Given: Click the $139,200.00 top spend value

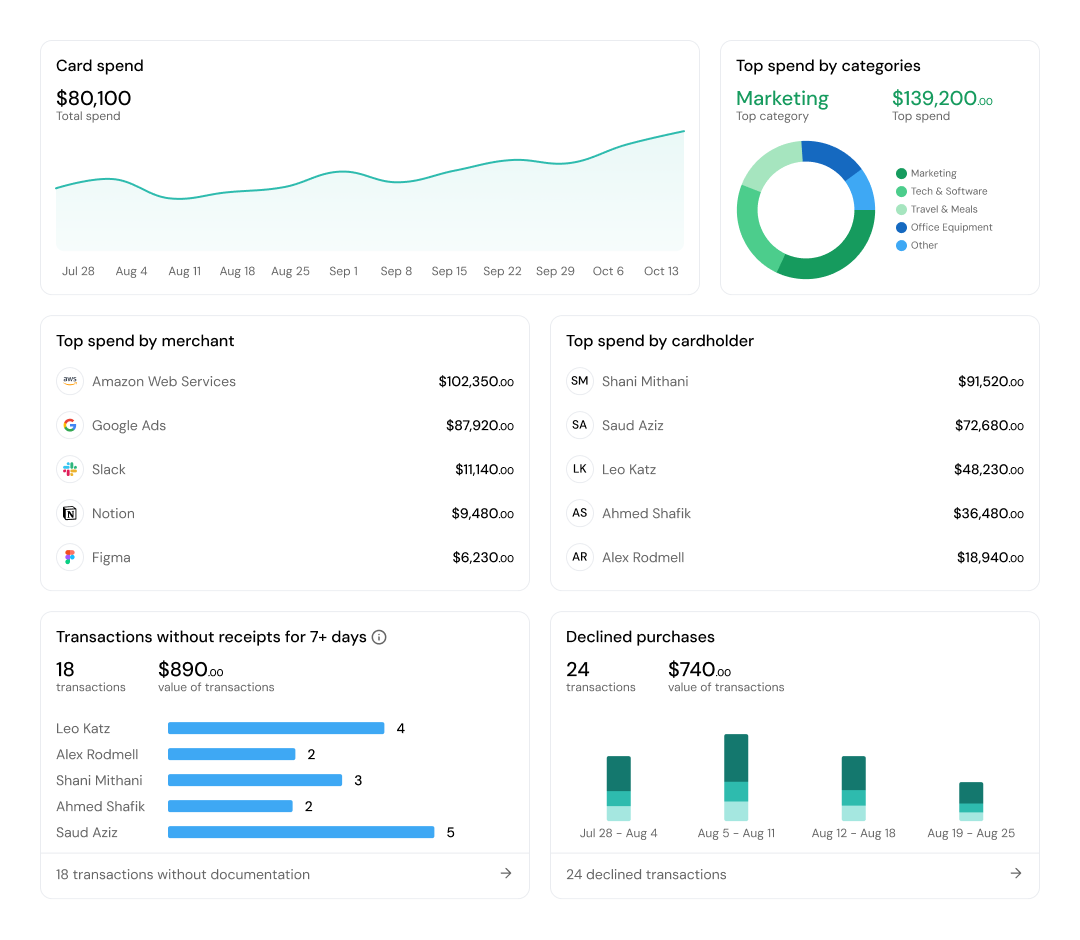Looking at the screenshot, I should click(x=942, y=98).
